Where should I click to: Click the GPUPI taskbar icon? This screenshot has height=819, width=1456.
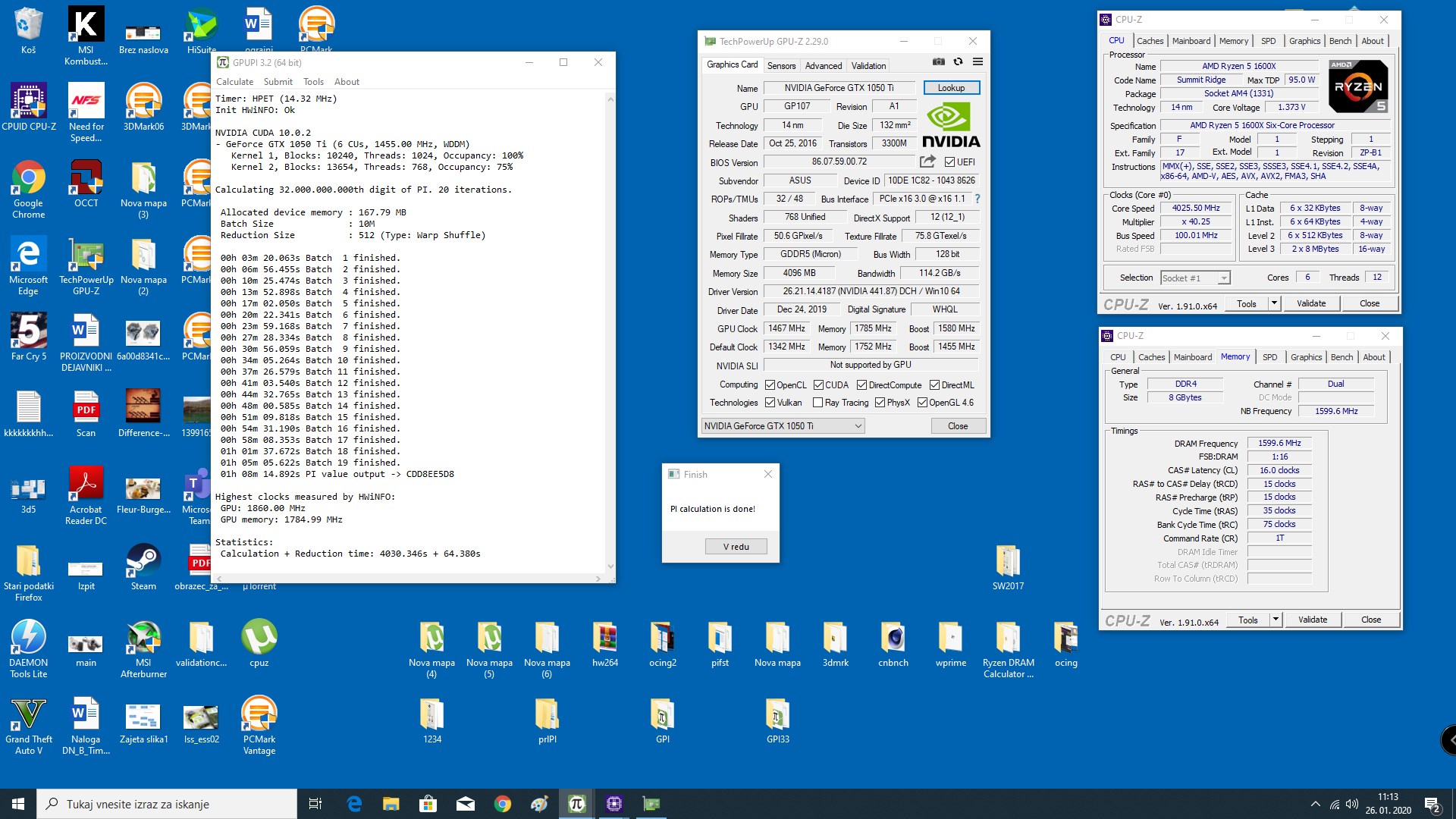(x=576, y=804)
